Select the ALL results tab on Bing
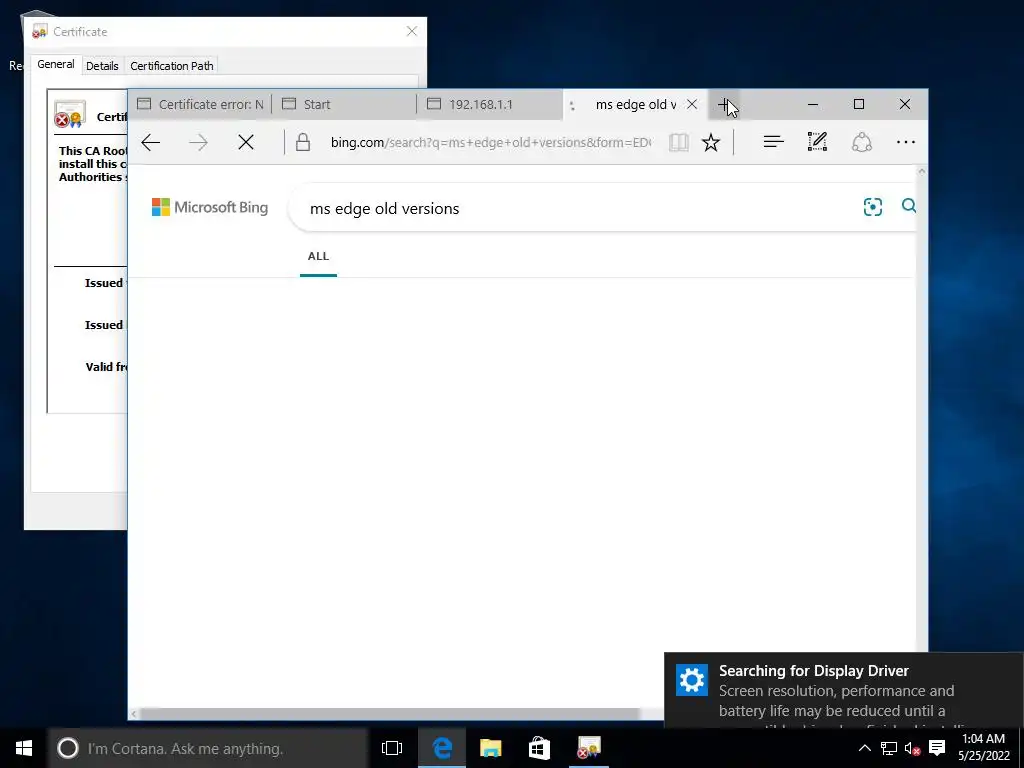This screenshot has width=1024, height=768. 318,257
